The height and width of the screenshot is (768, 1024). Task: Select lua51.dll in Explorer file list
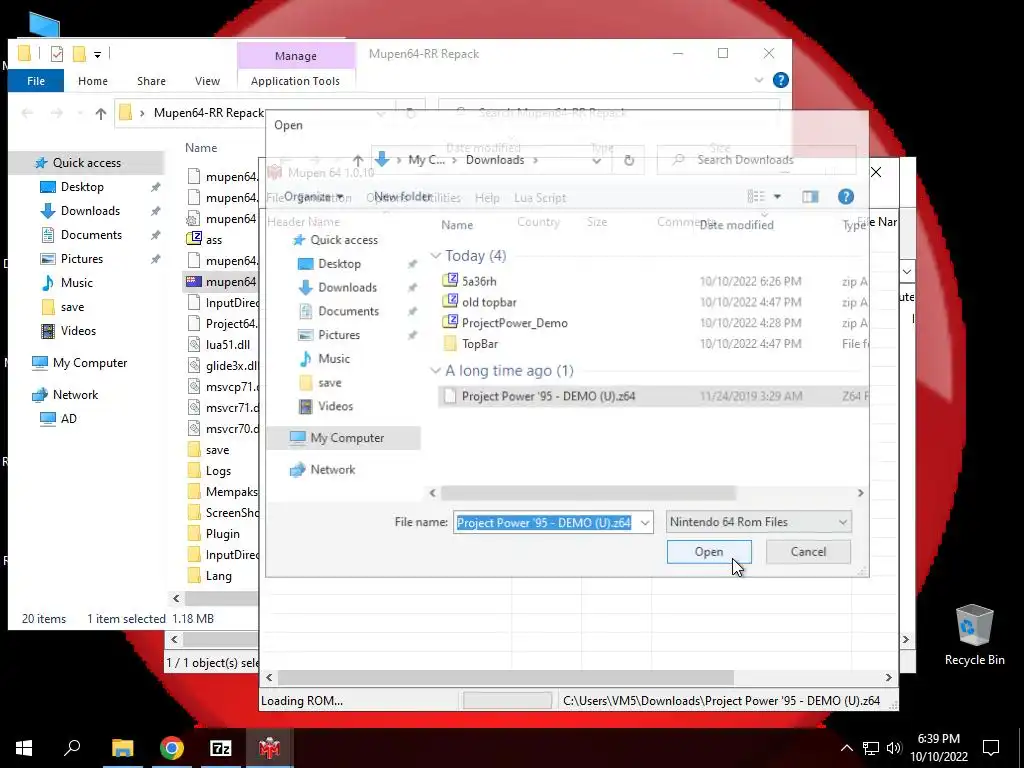coord(227,345)
